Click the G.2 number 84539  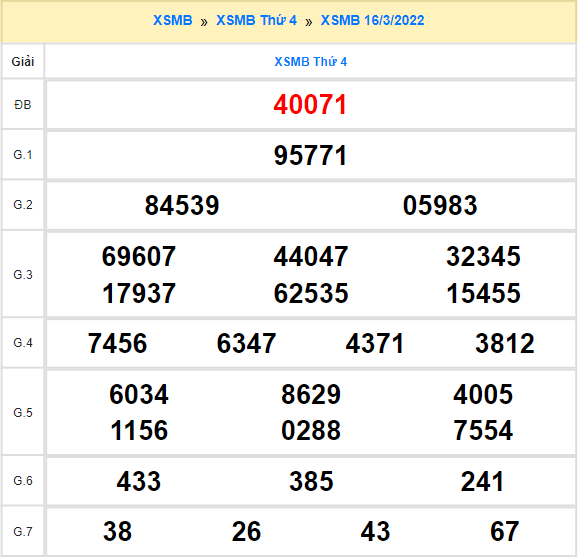click(182, 206)
